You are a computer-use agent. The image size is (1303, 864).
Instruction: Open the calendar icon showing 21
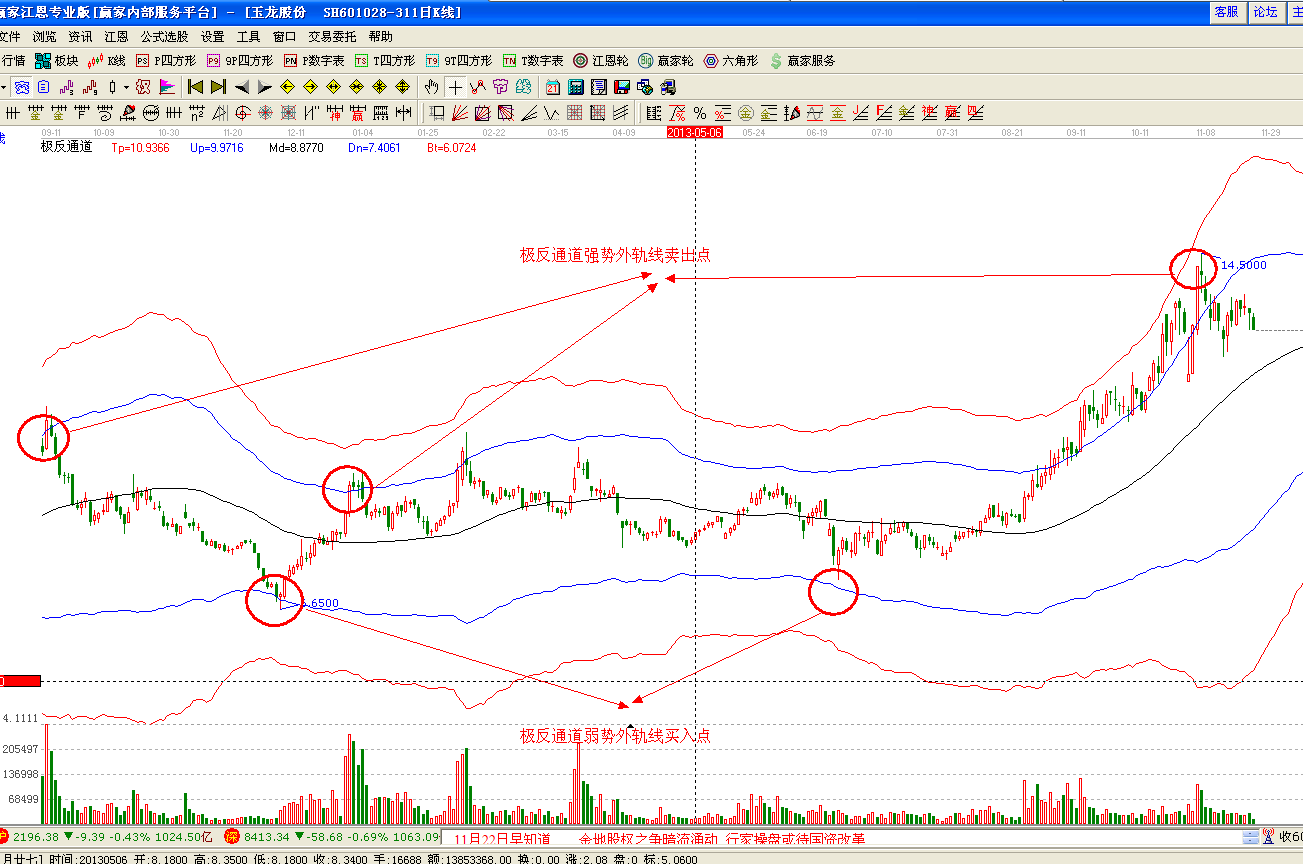553,87
